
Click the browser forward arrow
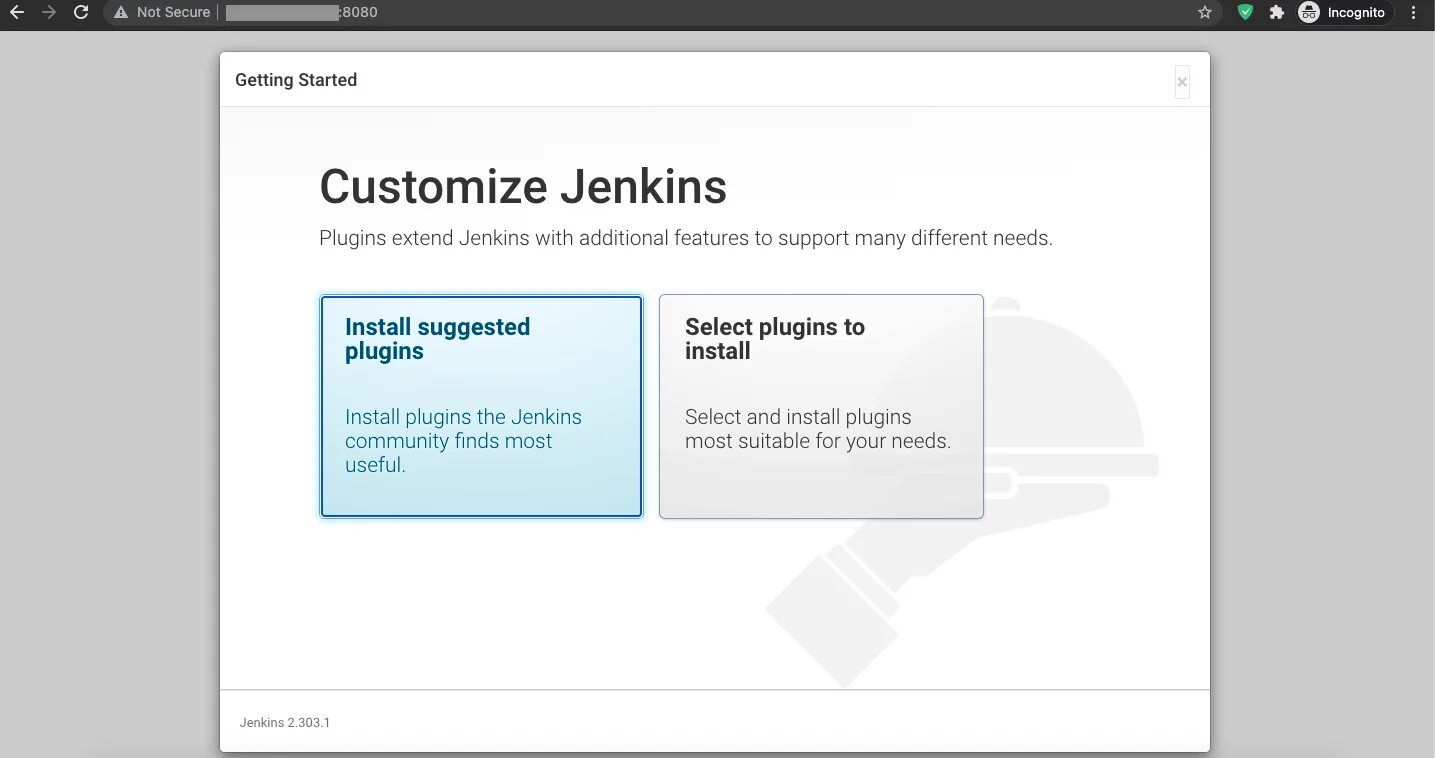tap(49, 12)
